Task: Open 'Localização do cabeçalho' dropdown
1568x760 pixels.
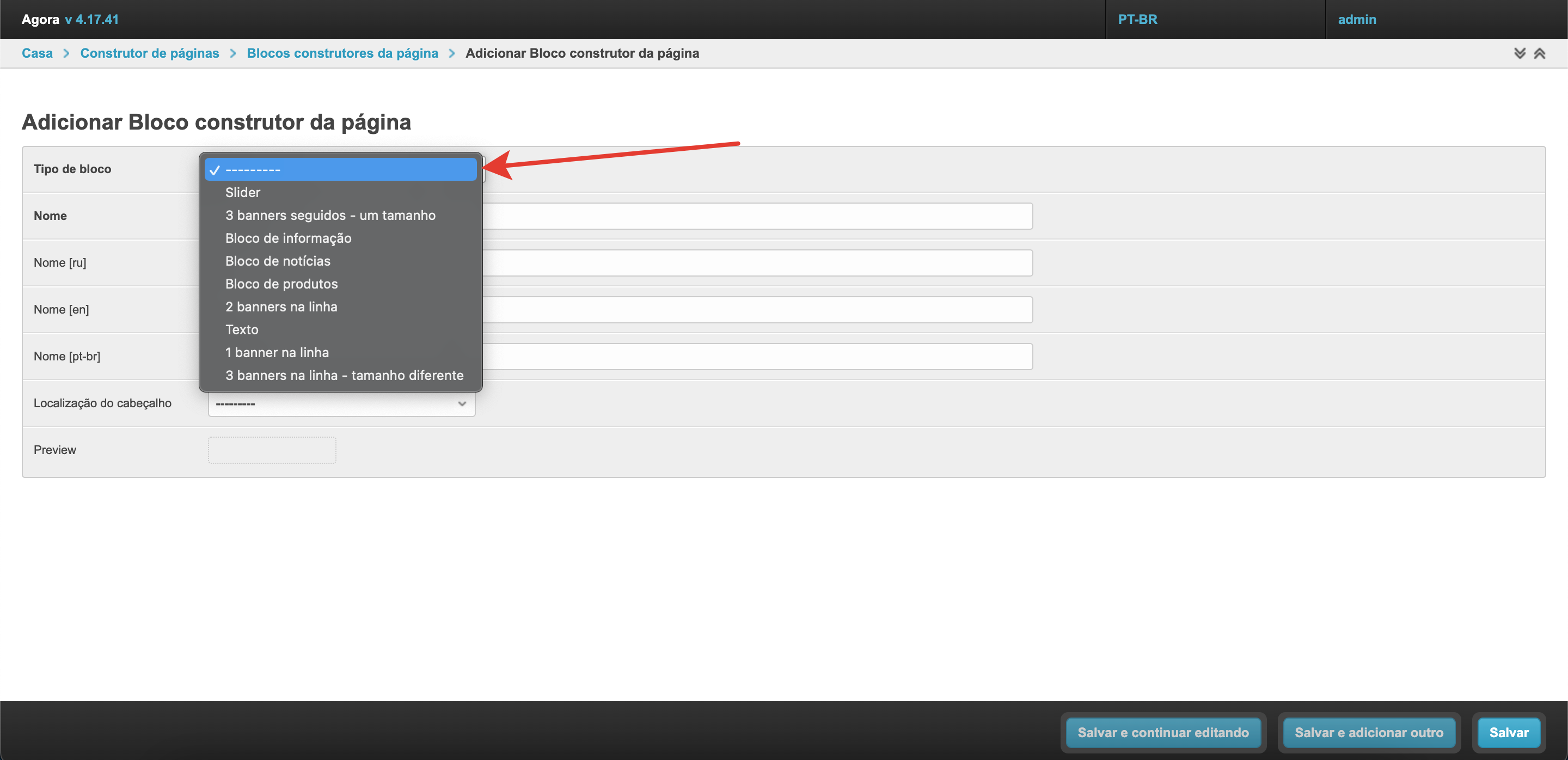Action: (x=341, y=403)
